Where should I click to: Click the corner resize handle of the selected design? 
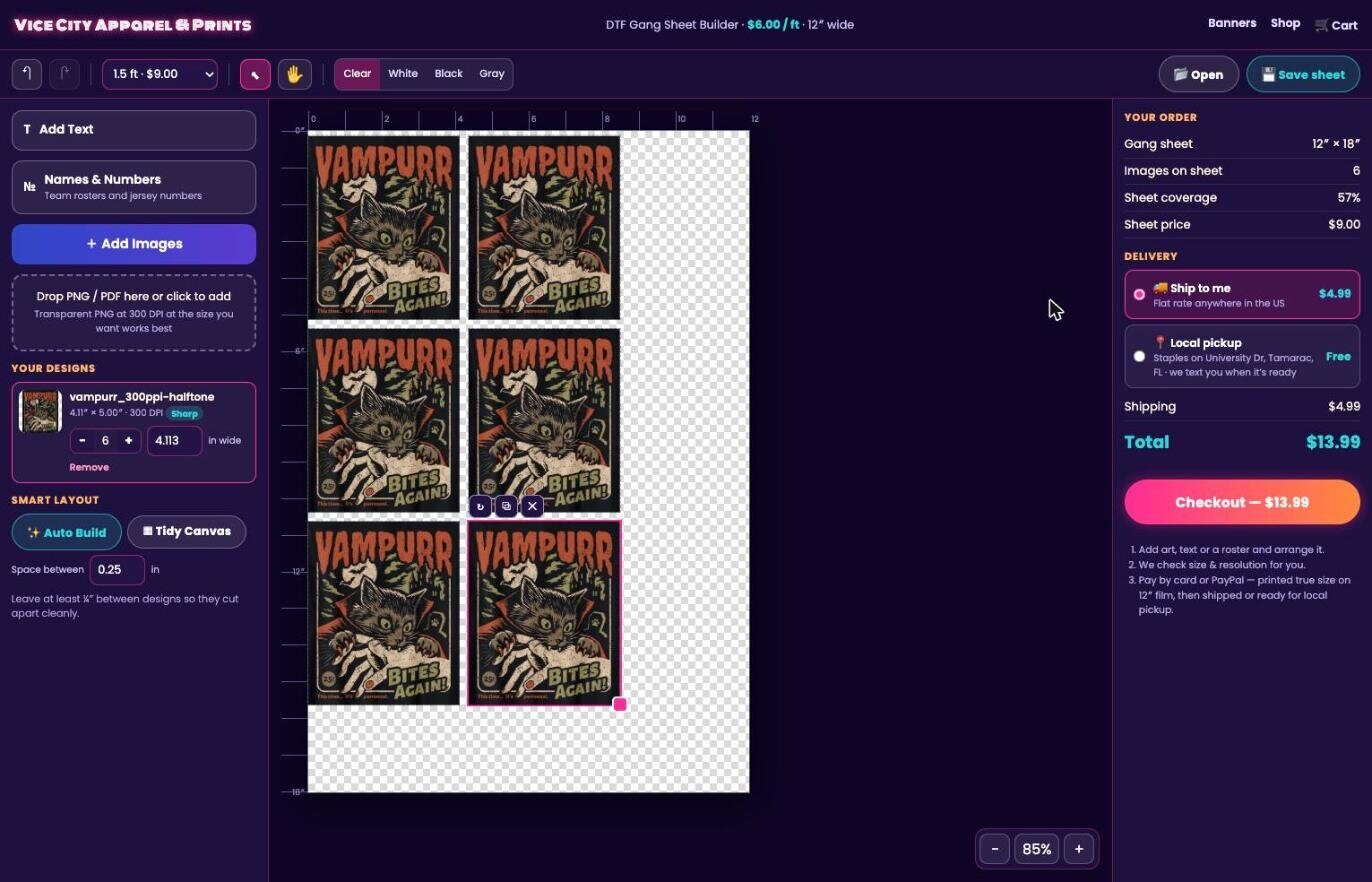pos(620,705)
